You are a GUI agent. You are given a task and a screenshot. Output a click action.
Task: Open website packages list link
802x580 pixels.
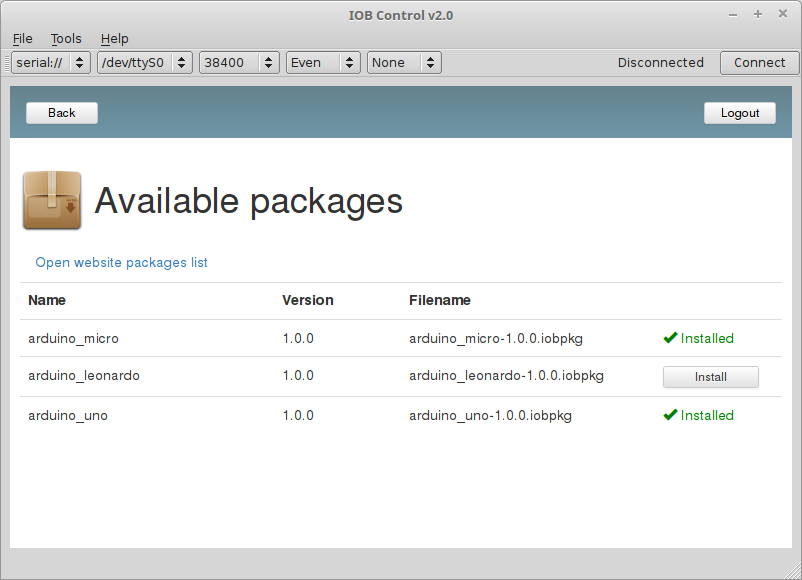point(121,262)
